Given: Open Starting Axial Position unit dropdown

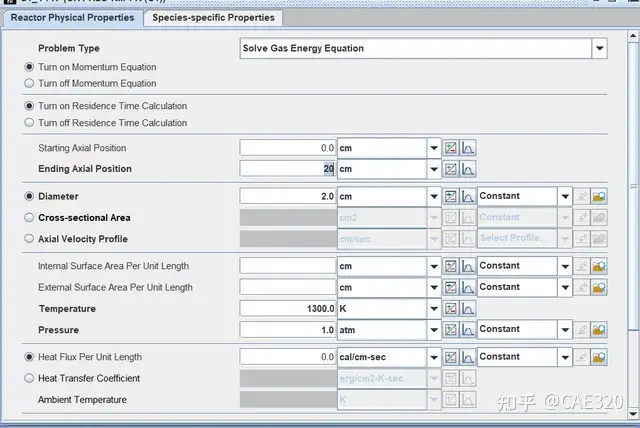Looking at the screenshot, I should click(434, 148).
